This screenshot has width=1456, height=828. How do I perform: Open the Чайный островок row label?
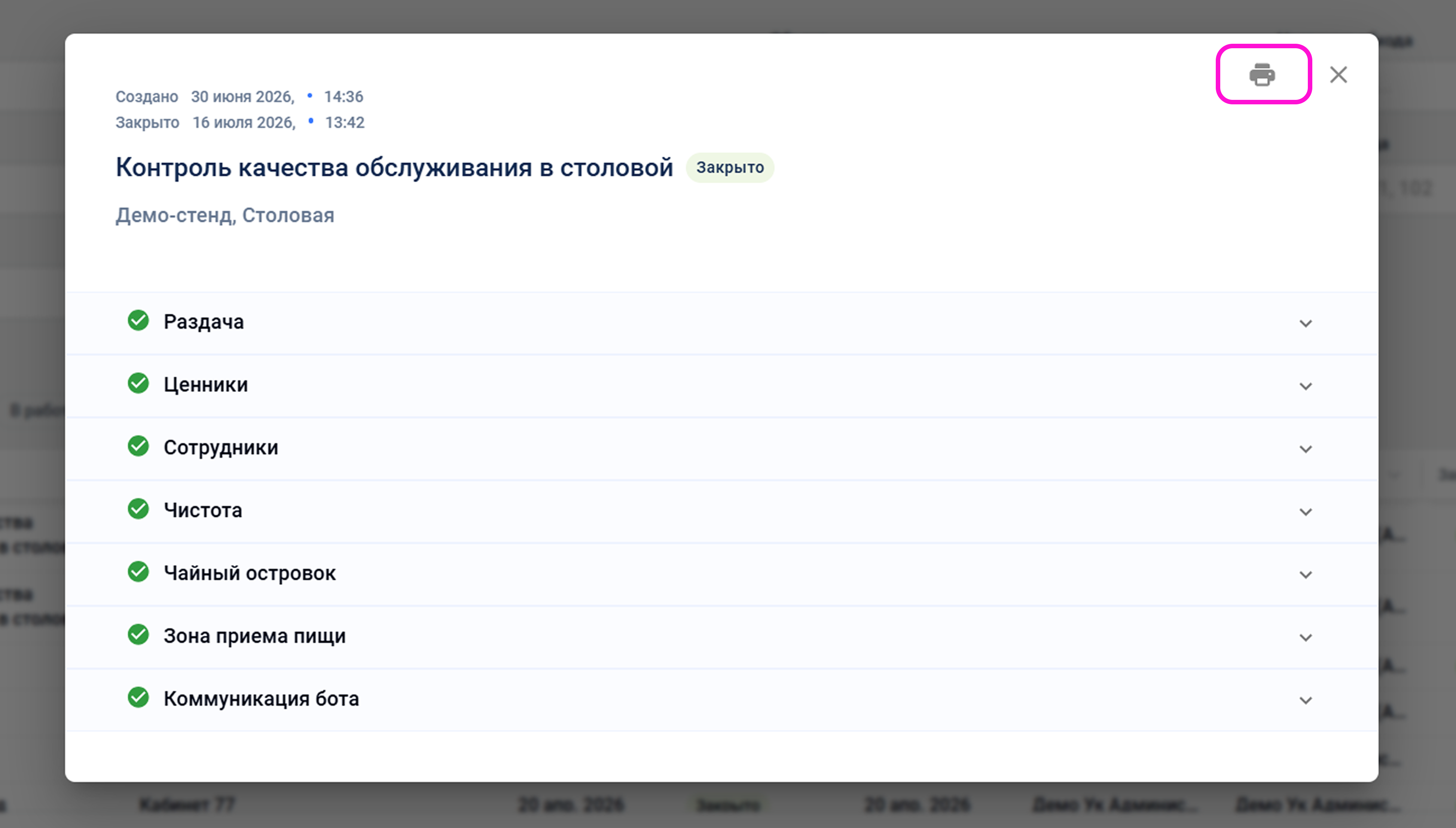click(x=250, y=573)
